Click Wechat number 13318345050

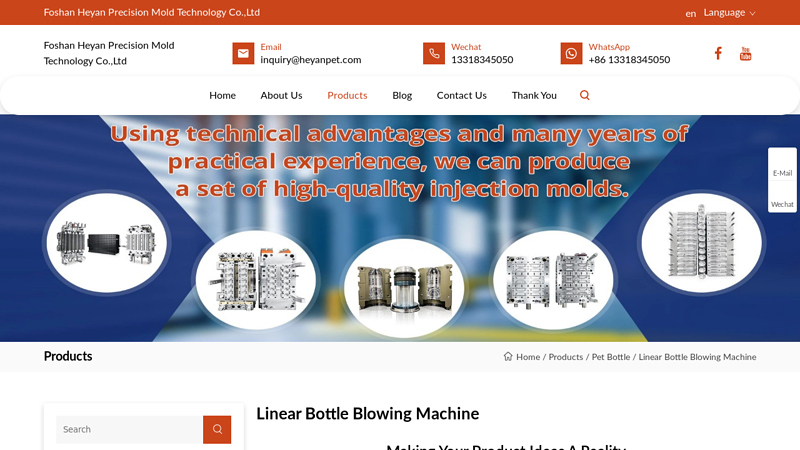click(x=482, y=60)
